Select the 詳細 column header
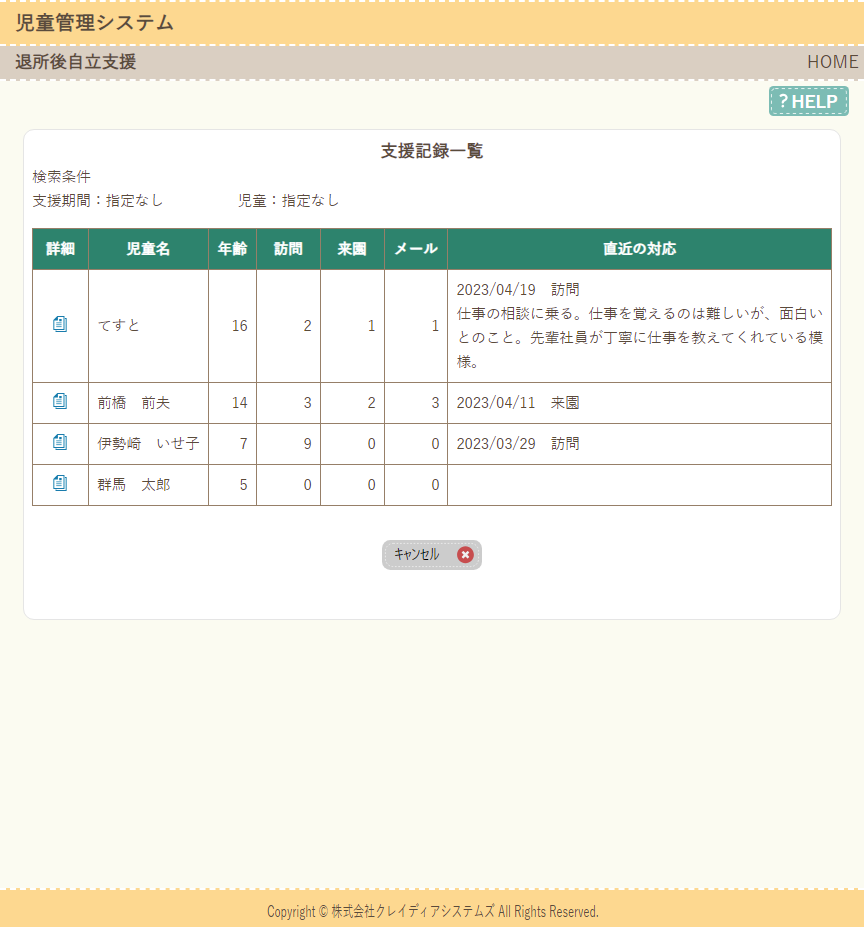This screenshot has width=864, height=927. click(60, 249)
